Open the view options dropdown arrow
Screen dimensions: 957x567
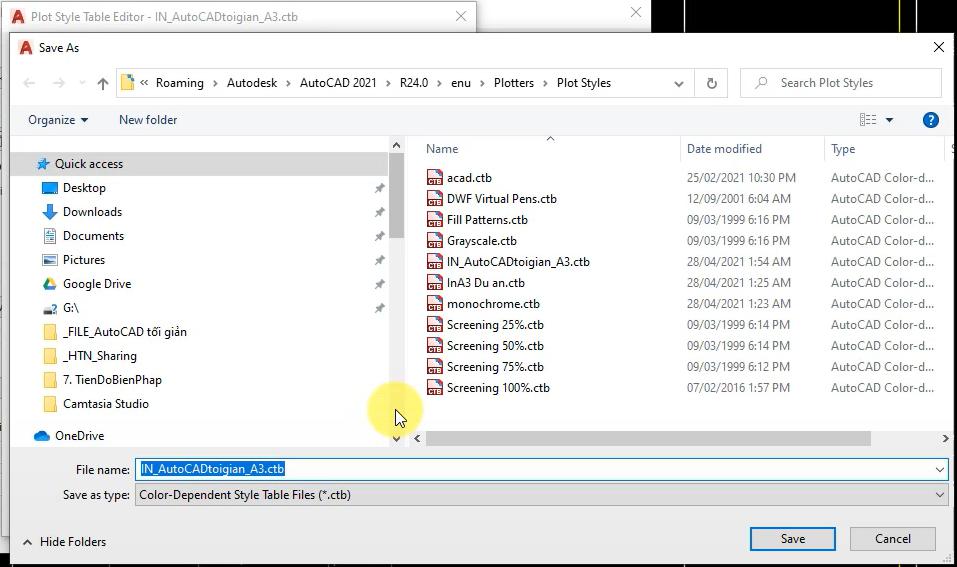pos(889,120)
